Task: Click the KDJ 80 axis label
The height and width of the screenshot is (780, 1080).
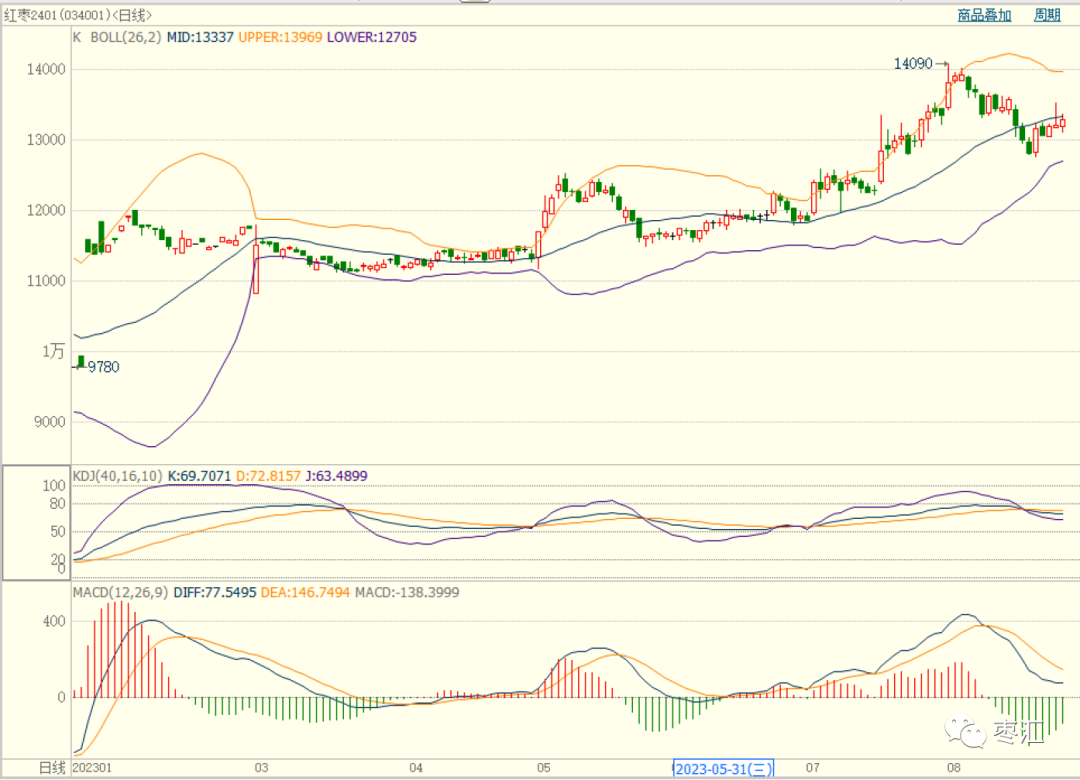Action: coord(58,504)
